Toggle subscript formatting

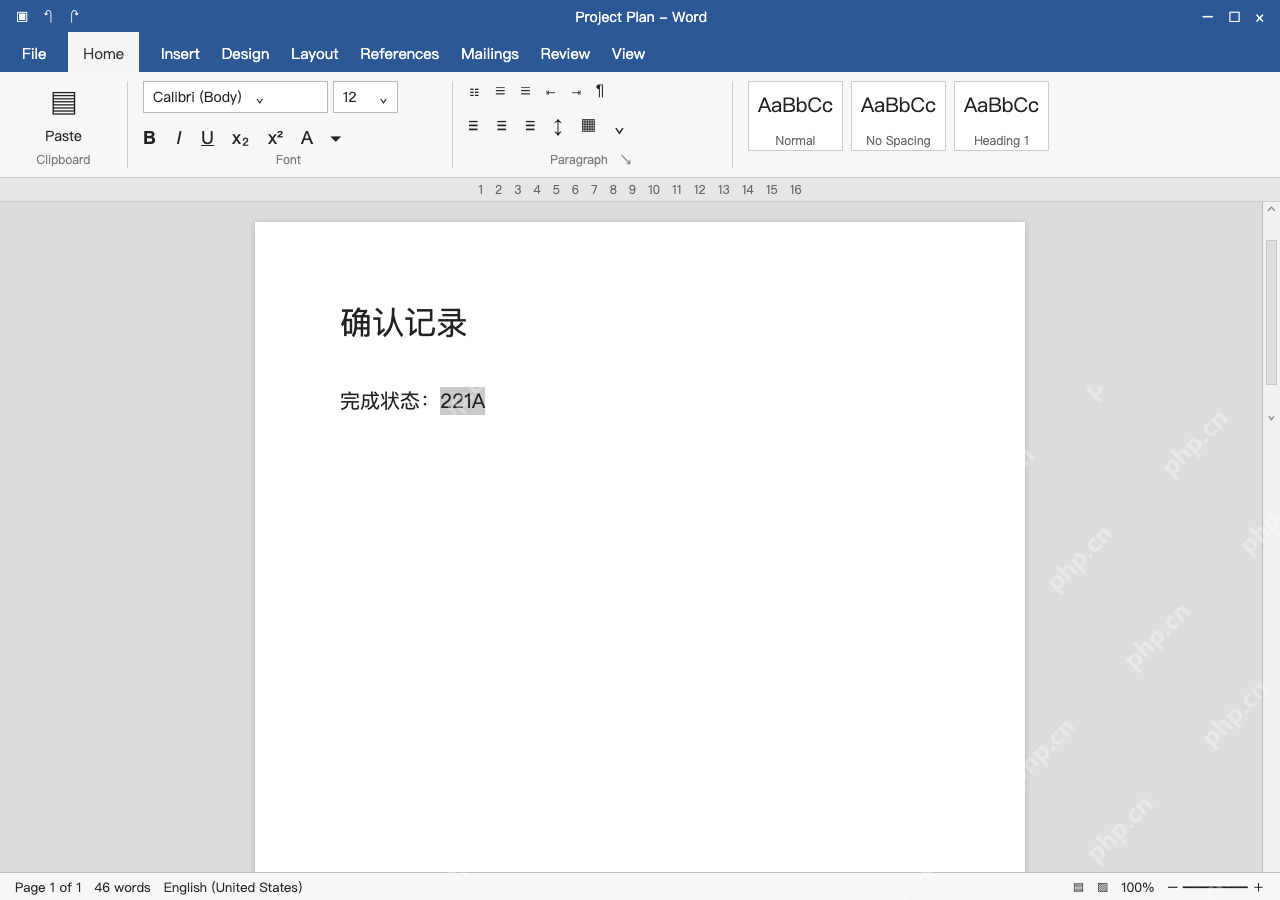click(240, 139)
